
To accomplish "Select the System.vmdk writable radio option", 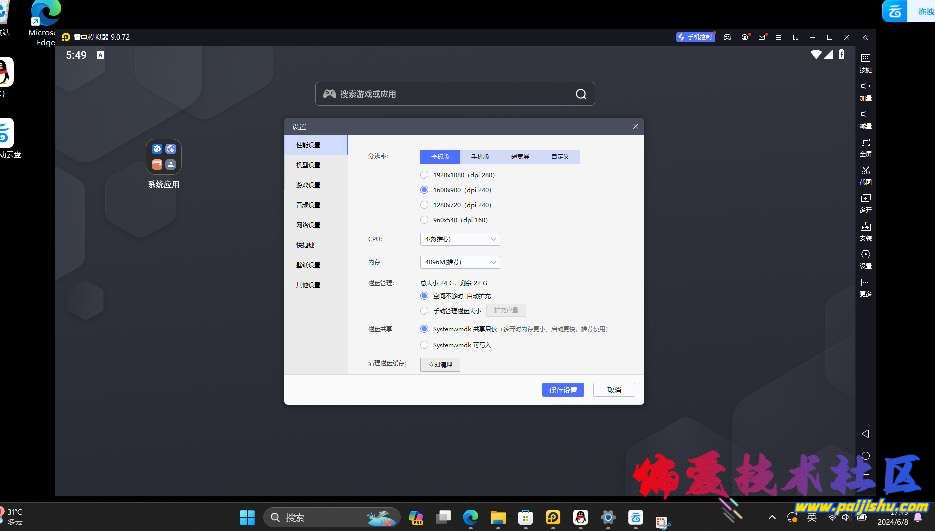I will [424, 345].
